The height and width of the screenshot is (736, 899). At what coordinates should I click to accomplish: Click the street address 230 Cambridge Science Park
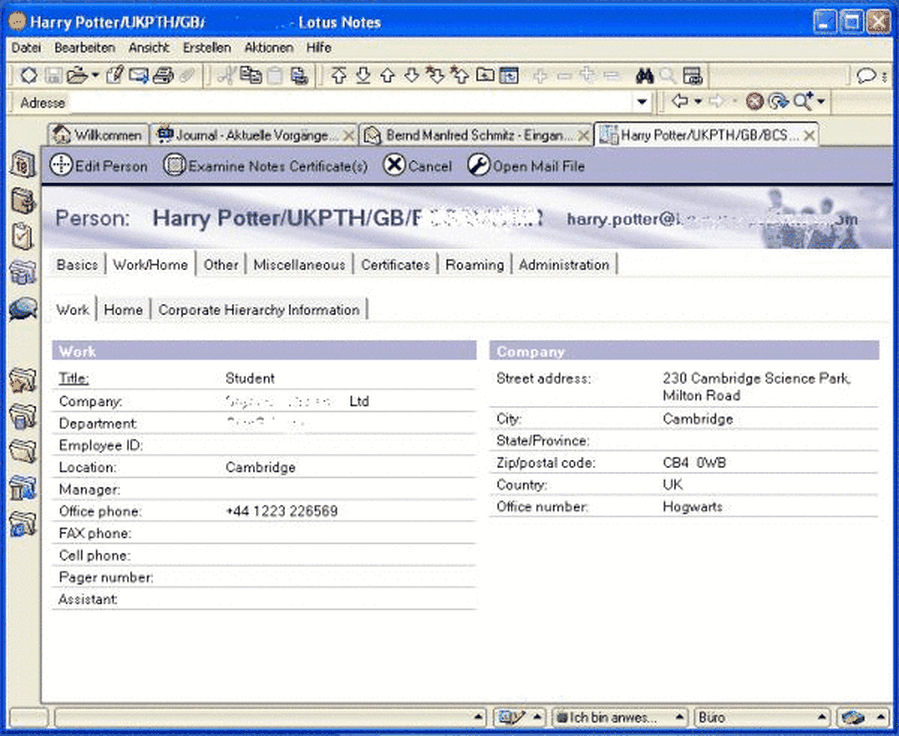click(757, 378)
